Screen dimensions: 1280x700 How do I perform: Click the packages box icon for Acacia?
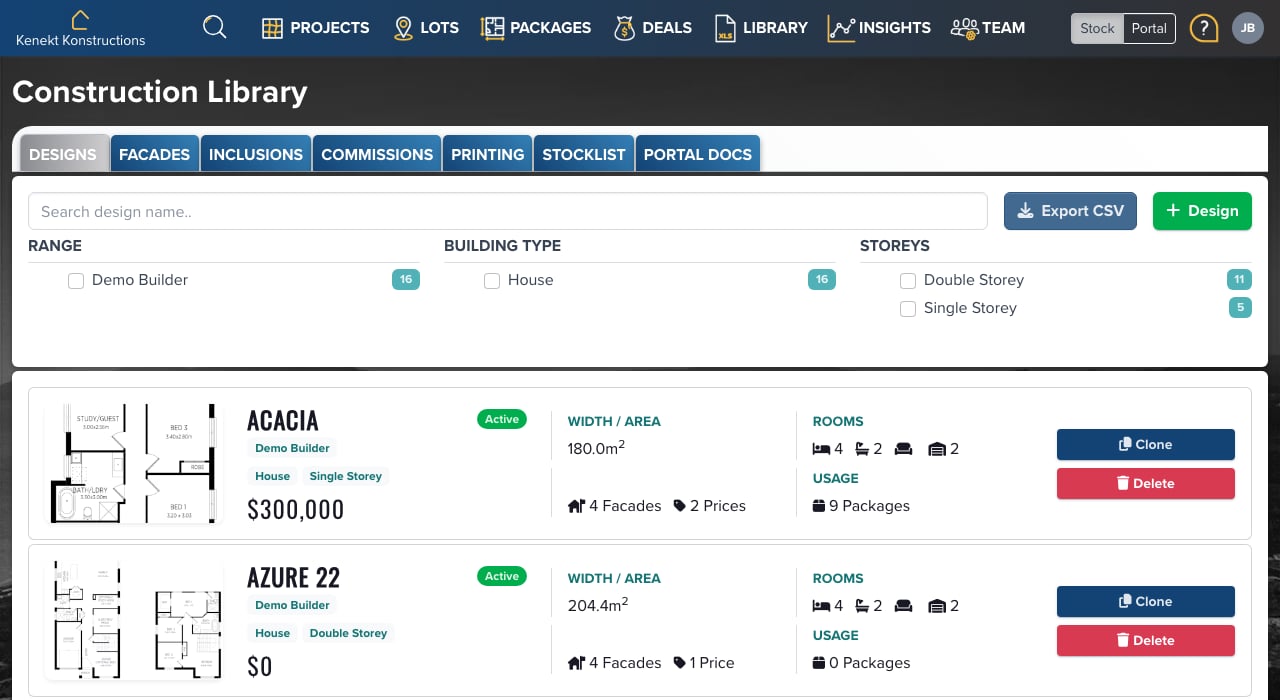pyautogui.click(x=819, y=506)
